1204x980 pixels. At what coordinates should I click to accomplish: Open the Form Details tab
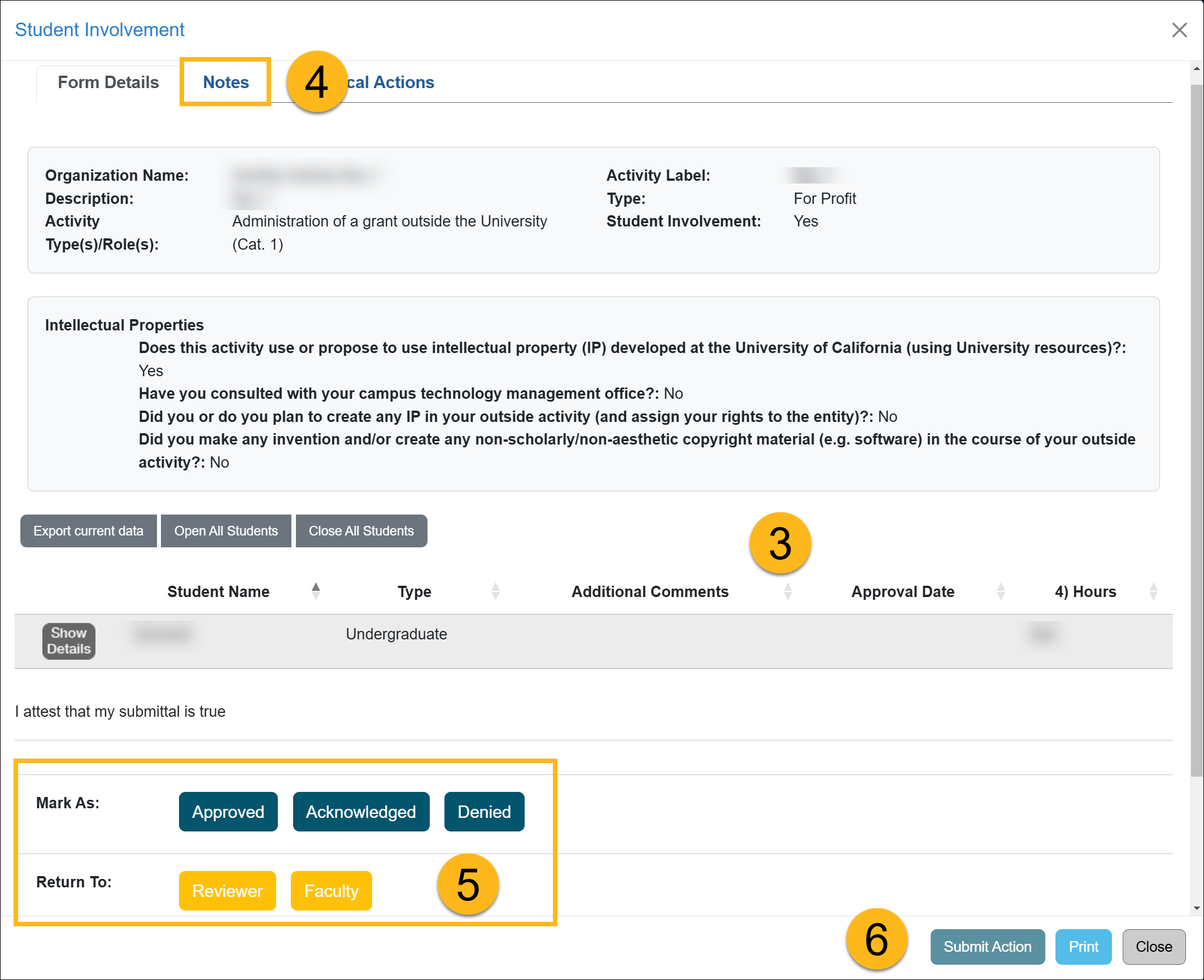click(108, 82)
